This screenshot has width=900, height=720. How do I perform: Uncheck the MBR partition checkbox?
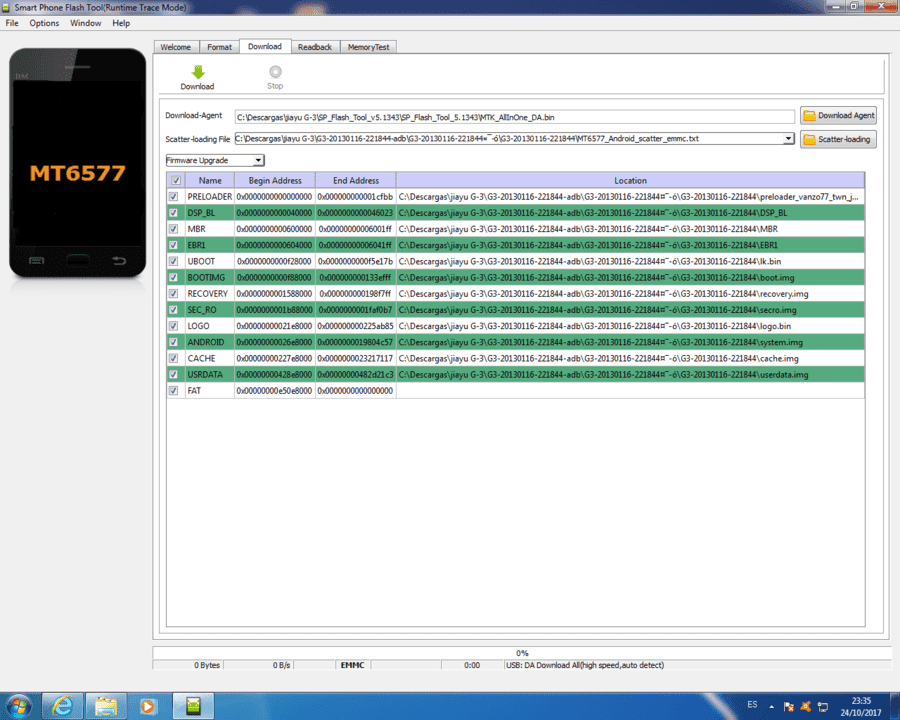[173, 229]
